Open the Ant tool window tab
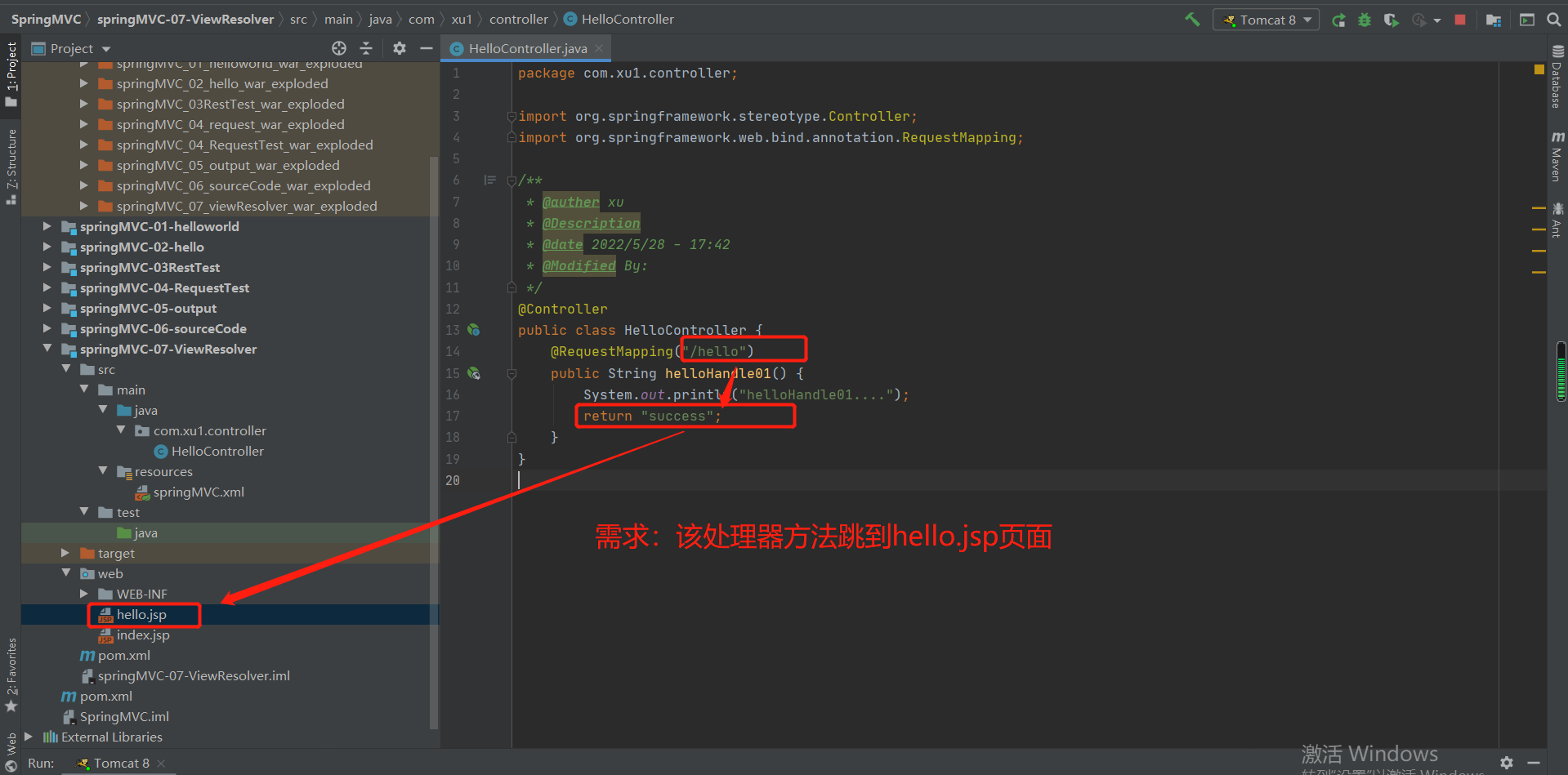This screenshot has height=775, width=1568. point(1557,220)
